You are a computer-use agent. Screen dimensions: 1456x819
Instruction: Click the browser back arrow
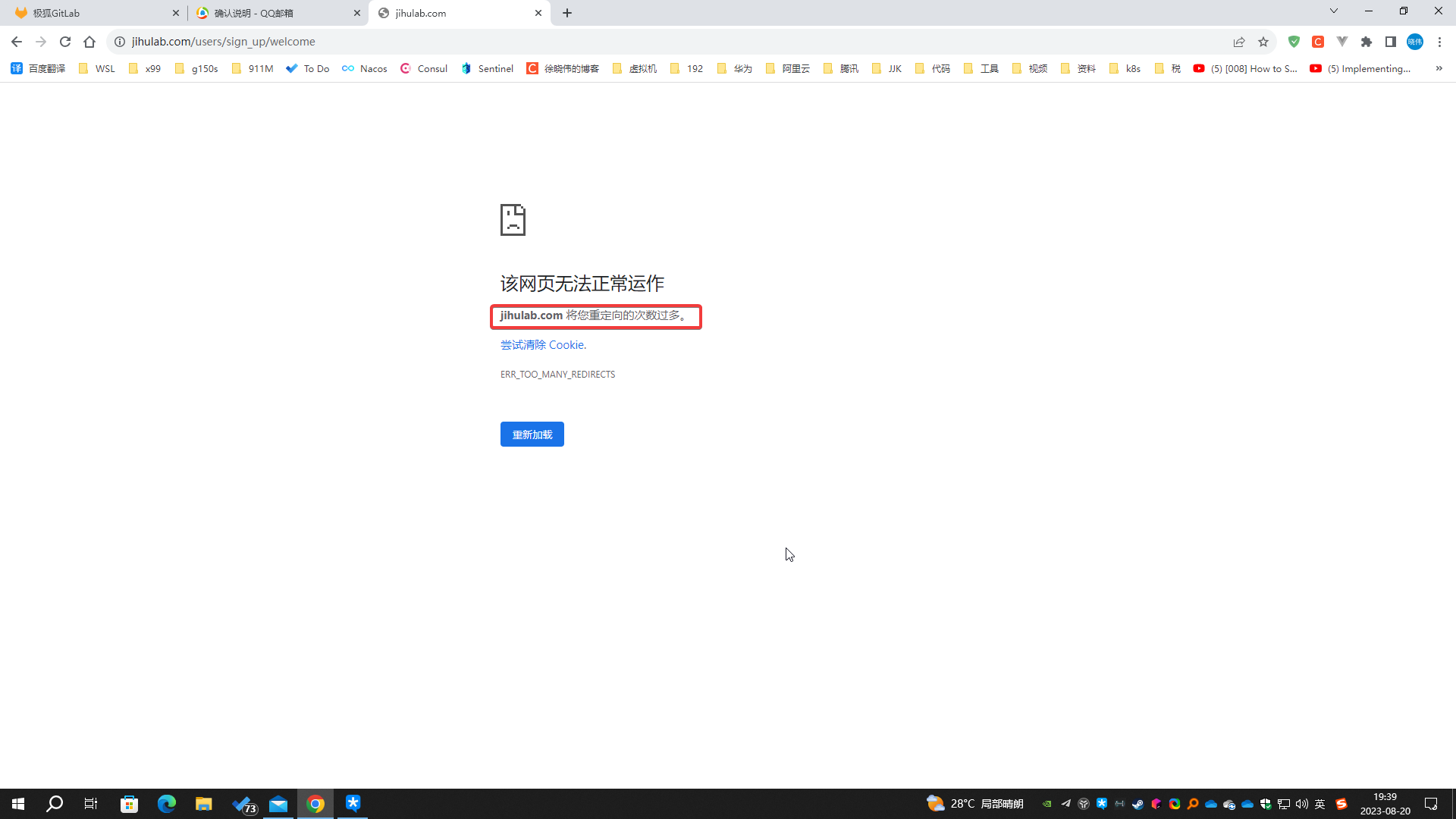[17, 42]
